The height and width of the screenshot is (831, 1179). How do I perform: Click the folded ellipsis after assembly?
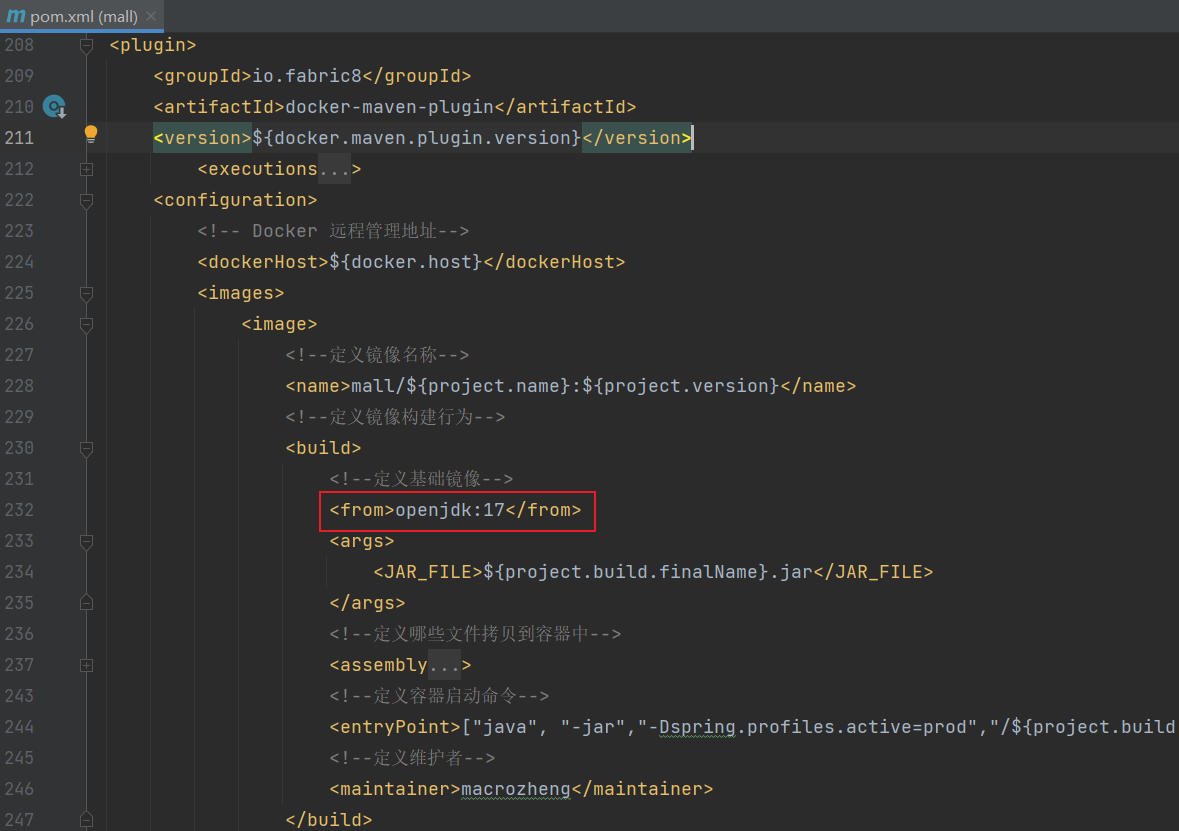coord(444,665)
